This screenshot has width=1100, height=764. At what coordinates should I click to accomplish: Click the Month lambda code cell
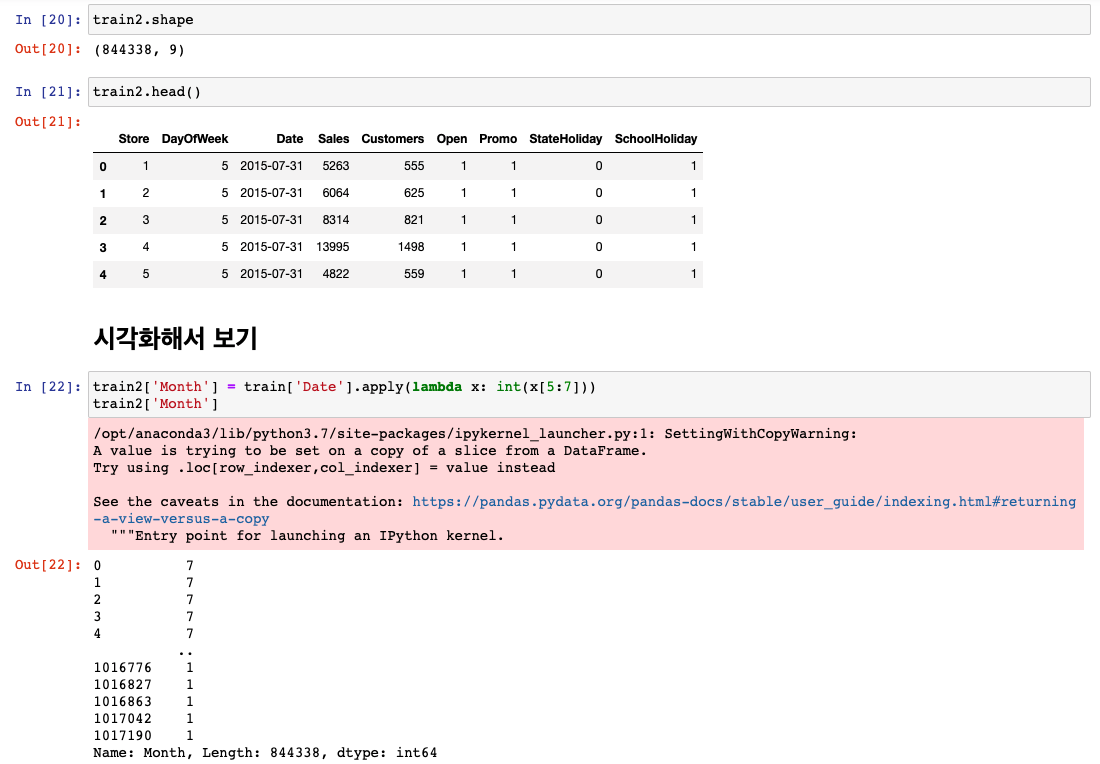[589, 395]
